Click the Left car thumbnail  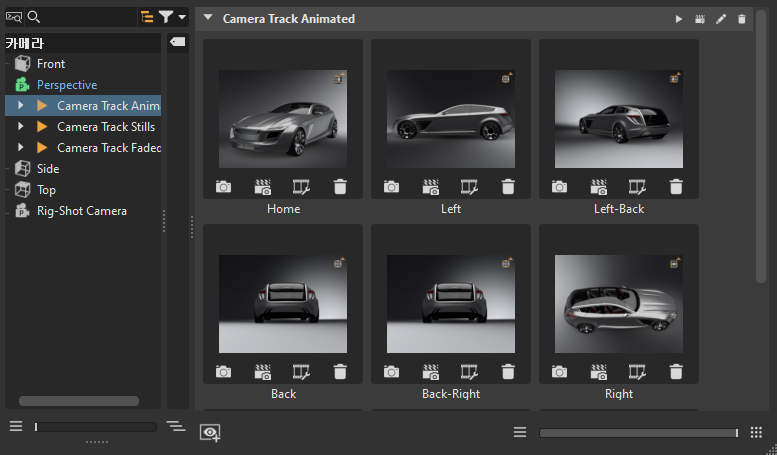[451, 119]
